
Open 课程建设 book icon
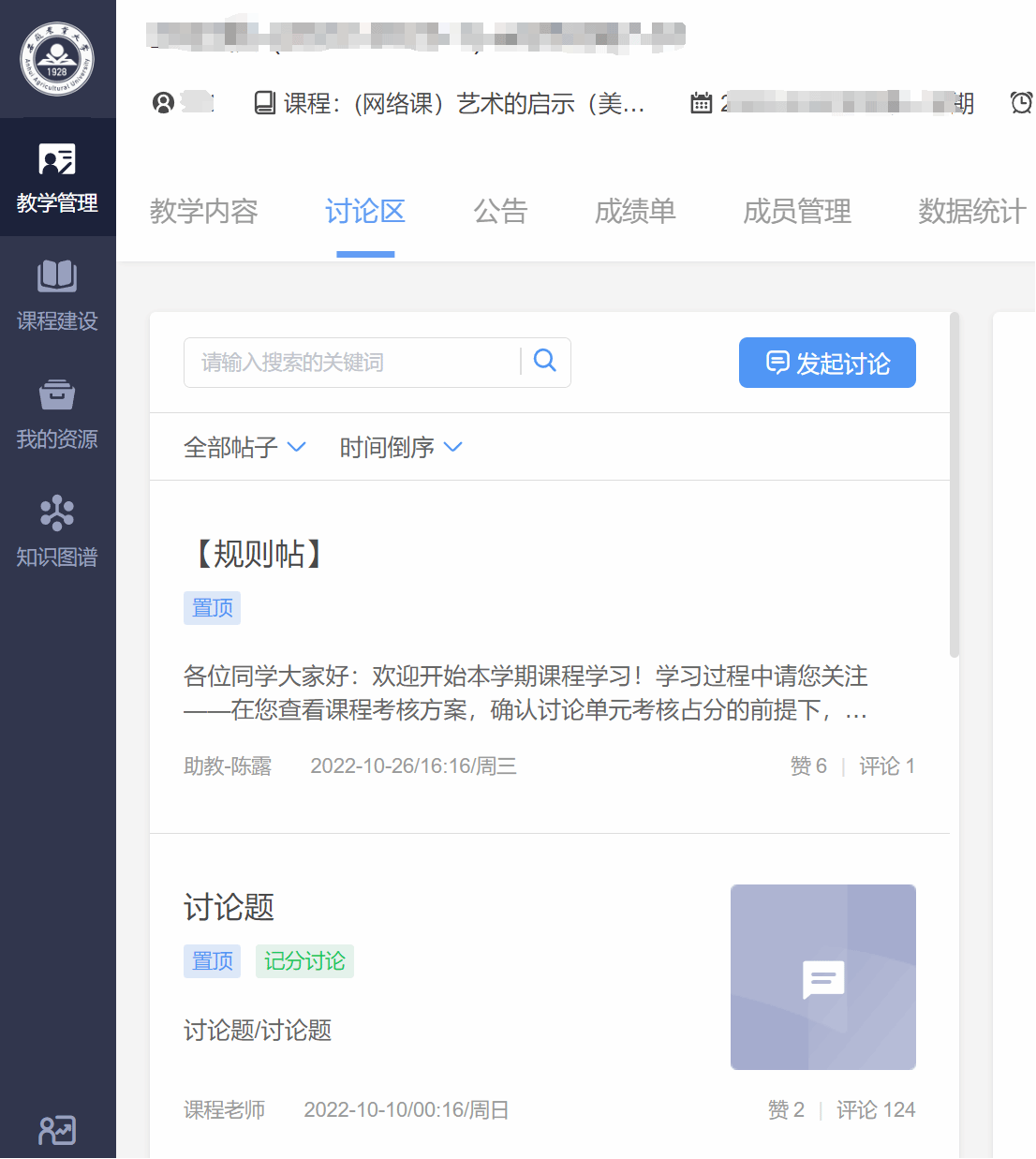click(57, 276)
